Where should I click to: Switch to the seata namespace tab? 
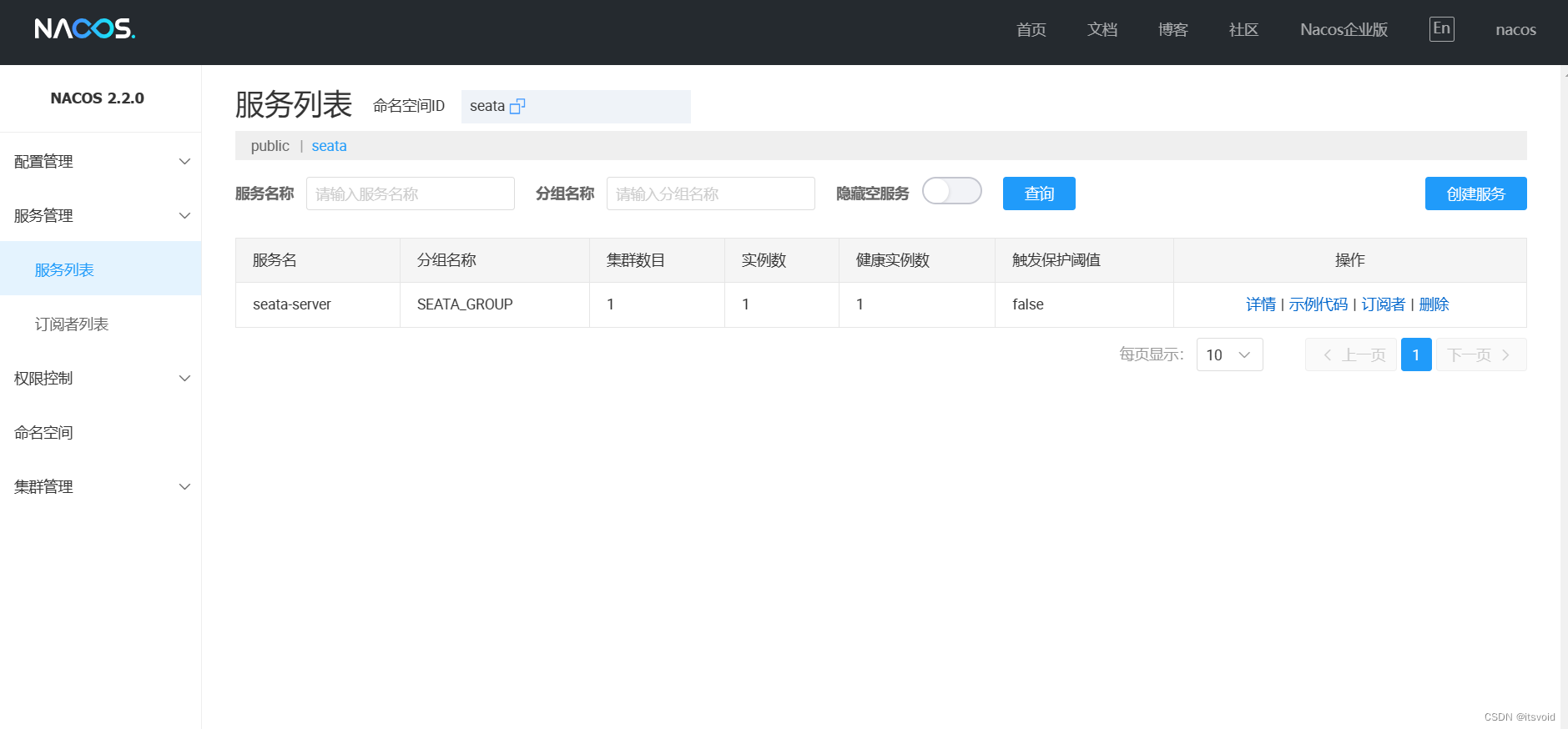tap(329, 146)
